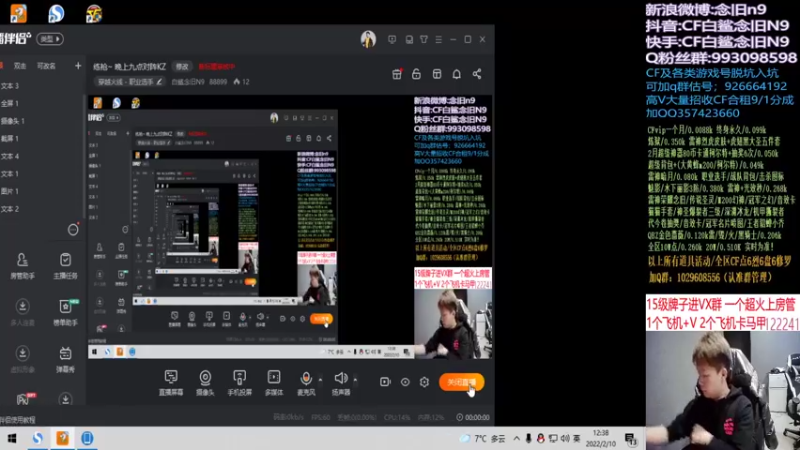The image size is (800, 450).
Task: Open the save icon in title bar
Action: click(x=409, y=39)
